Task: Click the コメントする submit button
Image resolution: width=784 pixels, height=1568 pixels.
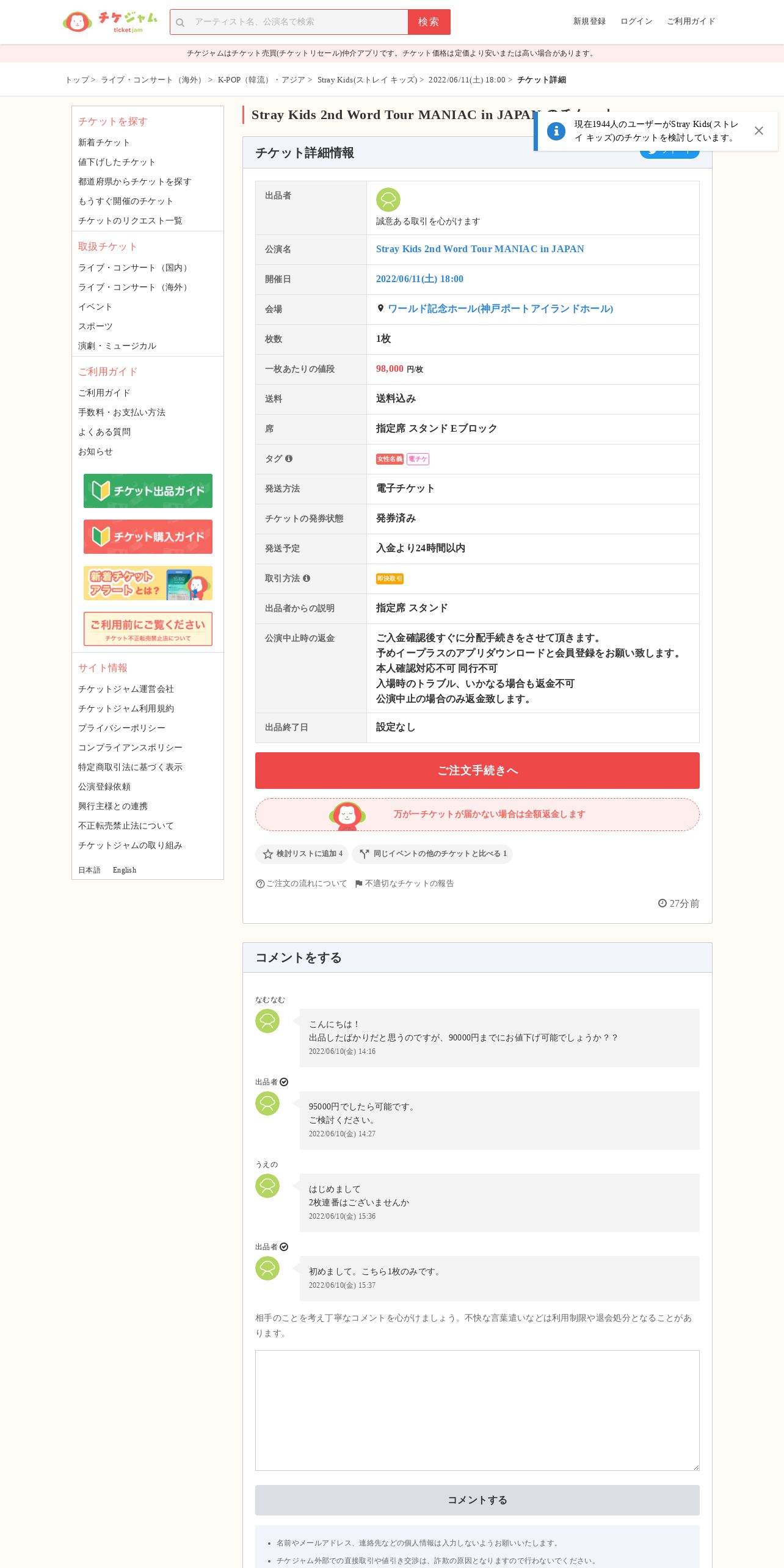Action: pos(477,1500)
